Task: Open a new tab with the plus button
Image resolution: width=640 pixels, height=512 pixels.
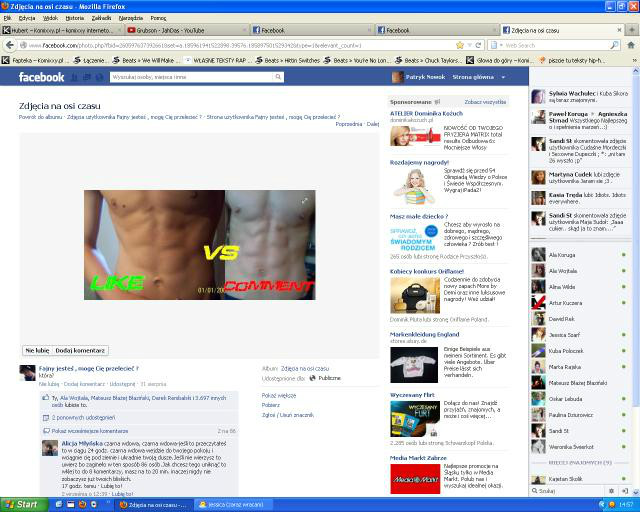Action: click(631, 30)
